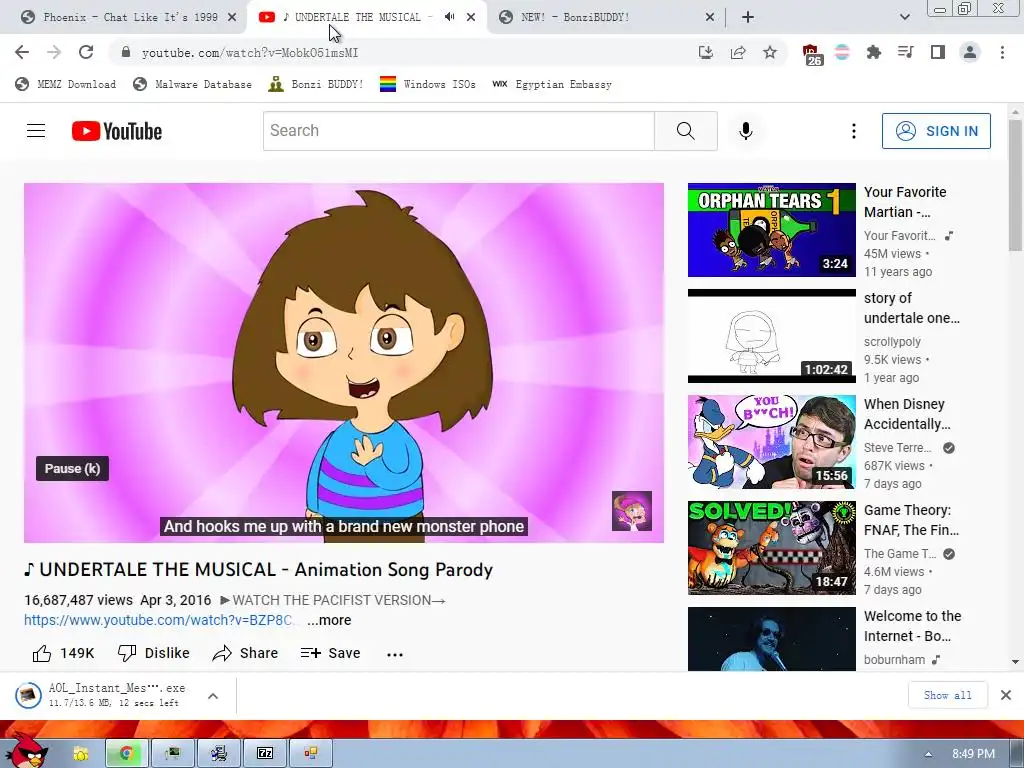Open the Malware Database bookmark

click(x=192, y=84)
